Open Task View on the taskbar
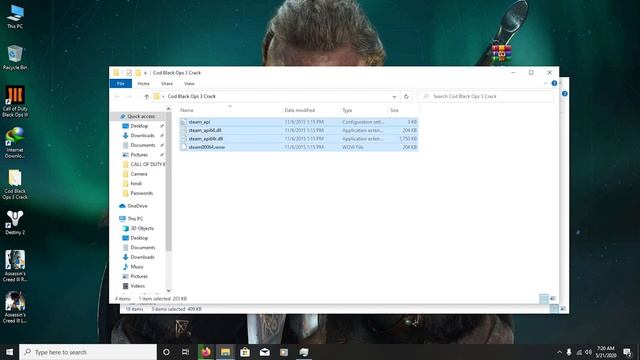The image size is (640, 360). pos(185,352)
